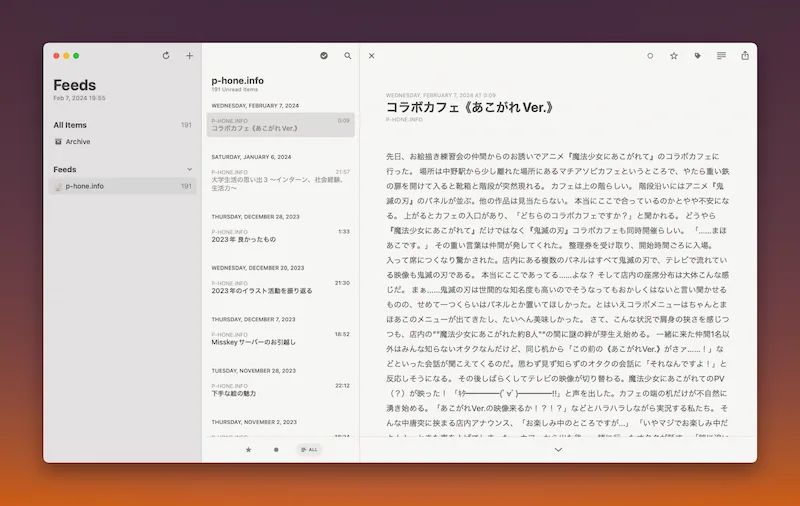
Task: Show unread items filter dot
Action: [x=276, y=450]
